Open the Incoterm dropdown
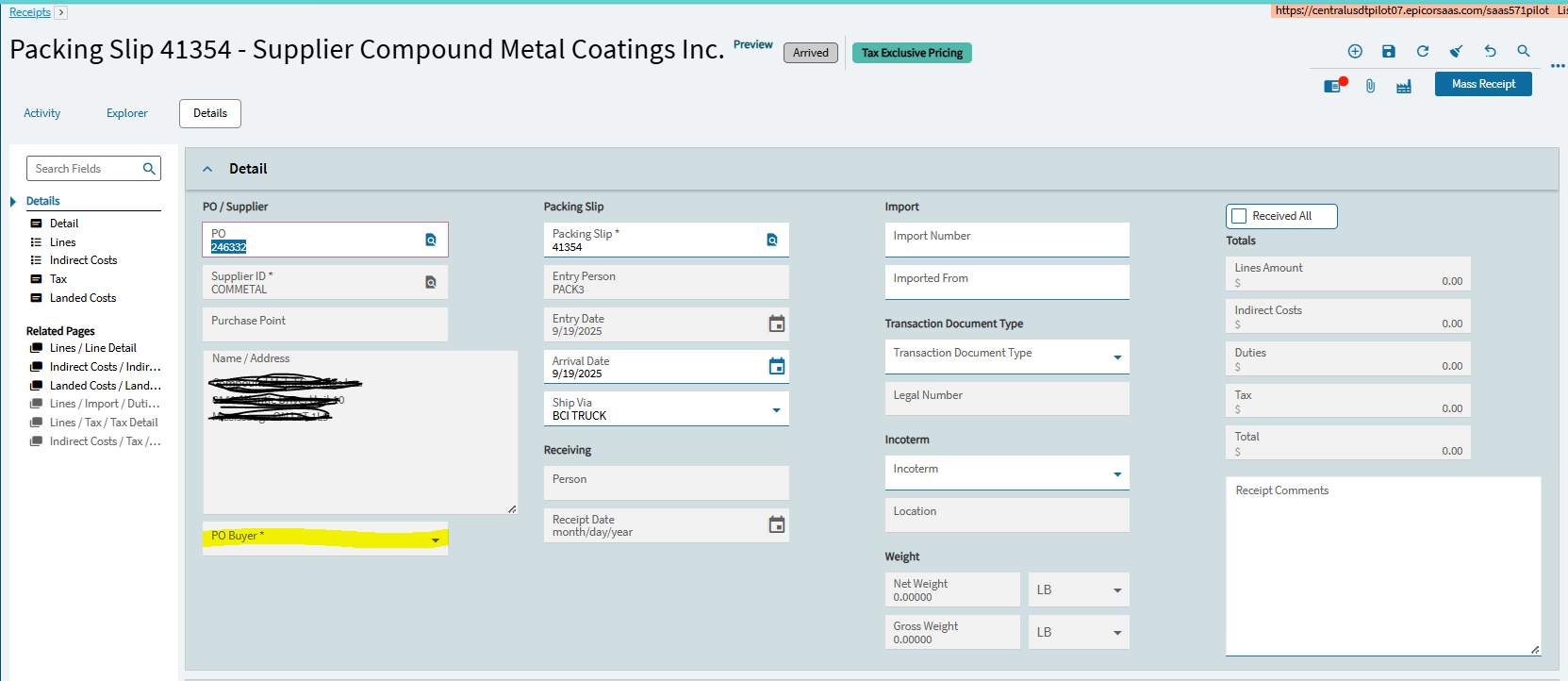 1117,473
